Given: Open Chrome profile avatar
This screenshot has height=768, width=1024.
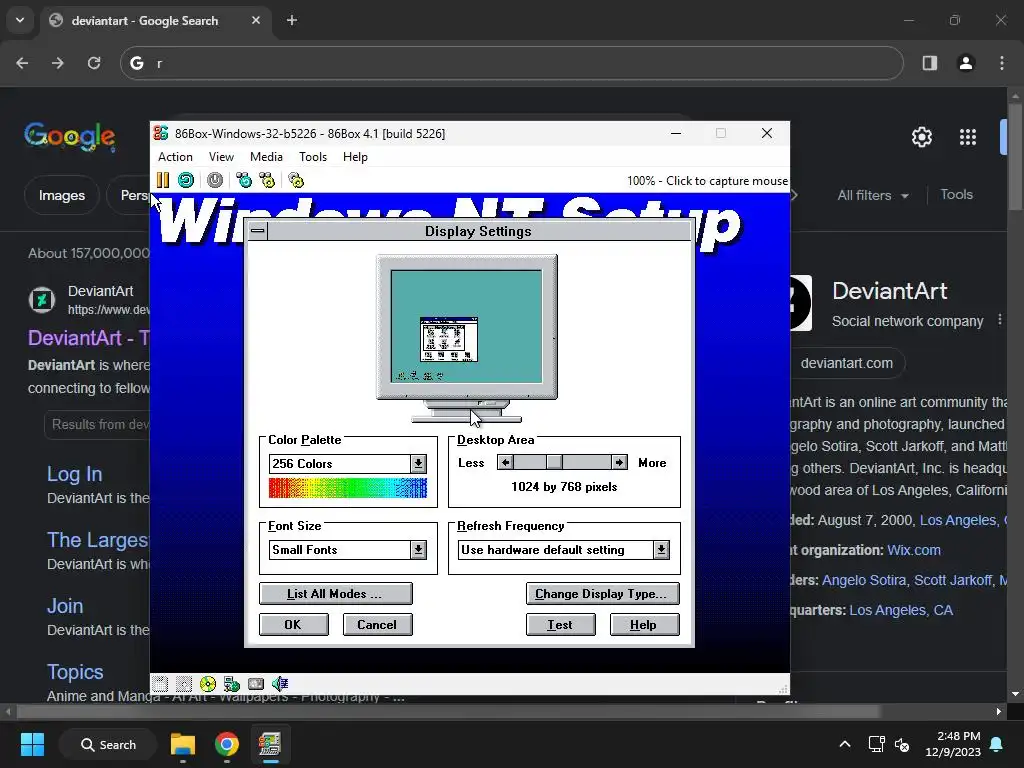Looking at the screenshot, I should tap(966, 63).
